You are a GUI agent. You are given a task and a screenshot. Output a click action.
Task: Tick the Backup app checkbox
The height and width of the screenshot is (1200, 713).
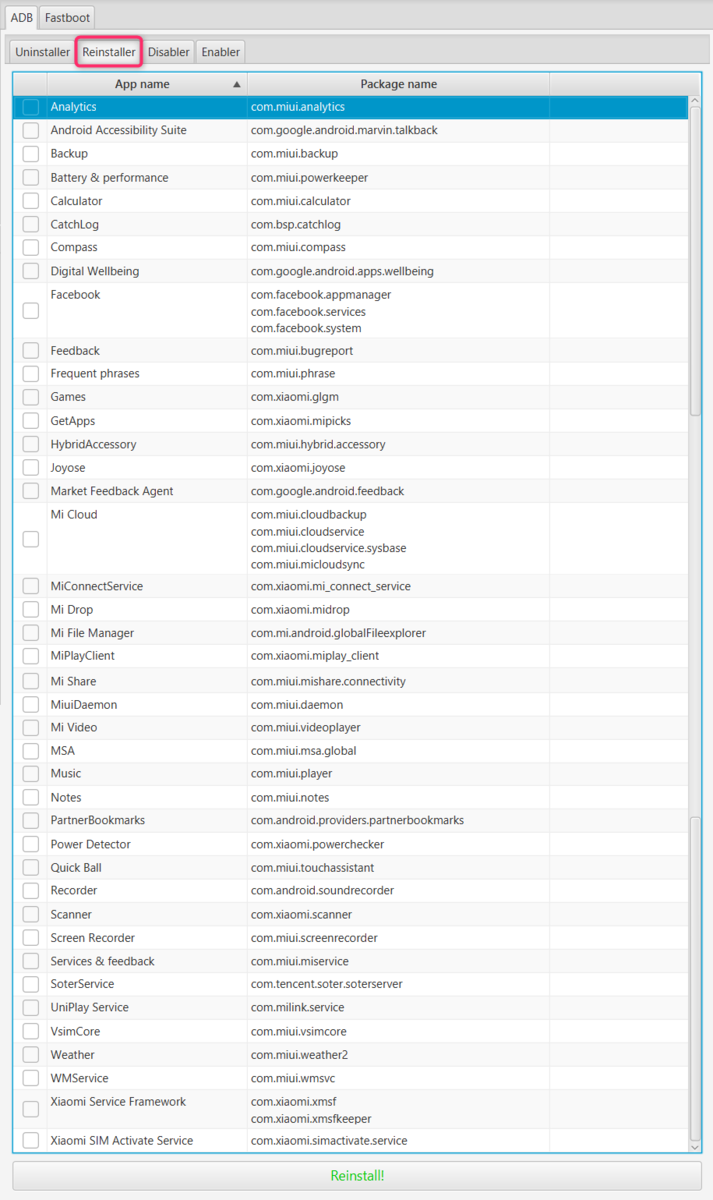(31, 154)
